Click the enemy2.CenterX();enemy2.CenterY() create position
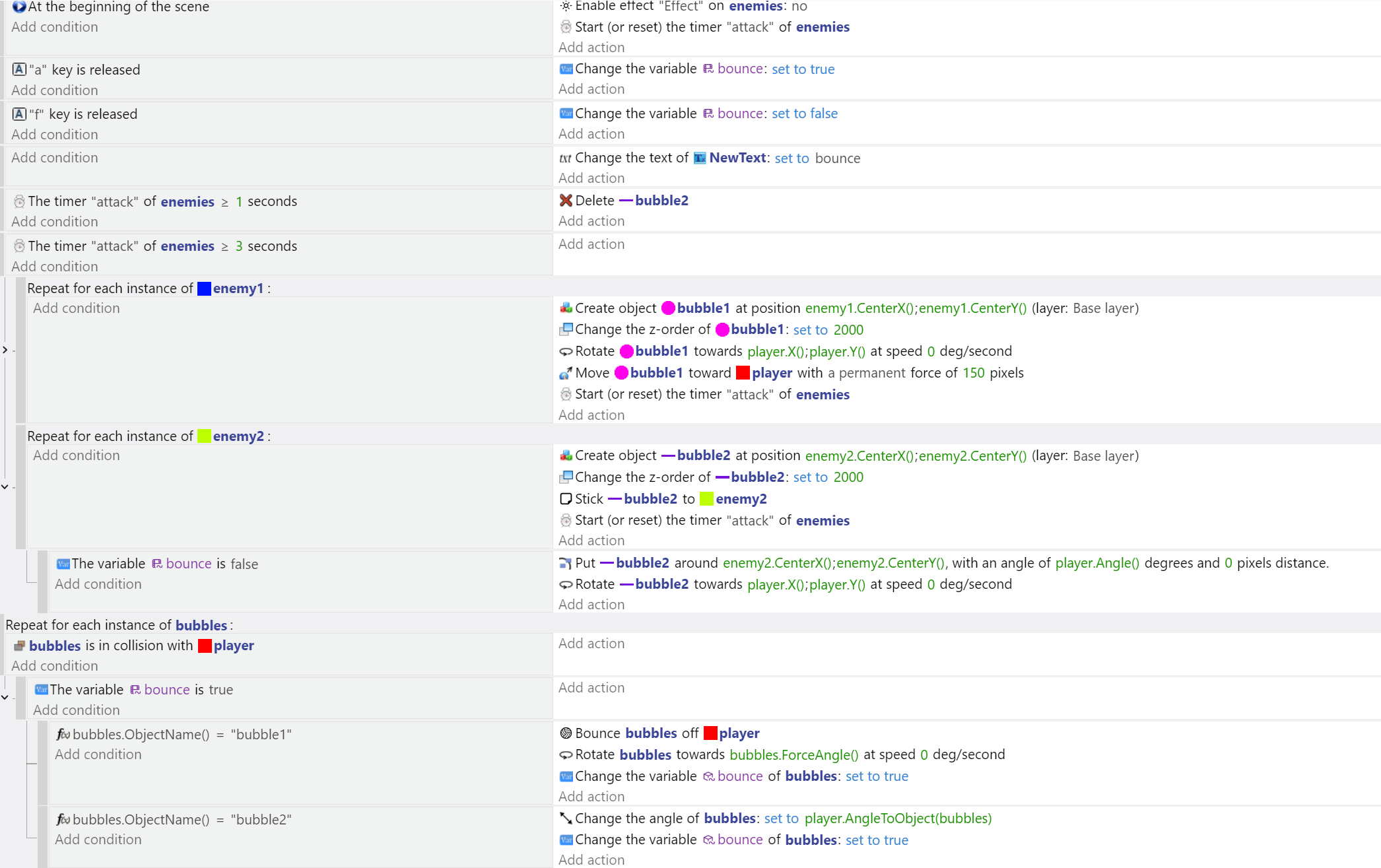The width and height of the screenshot is (1381, 868). pos(916,456)
